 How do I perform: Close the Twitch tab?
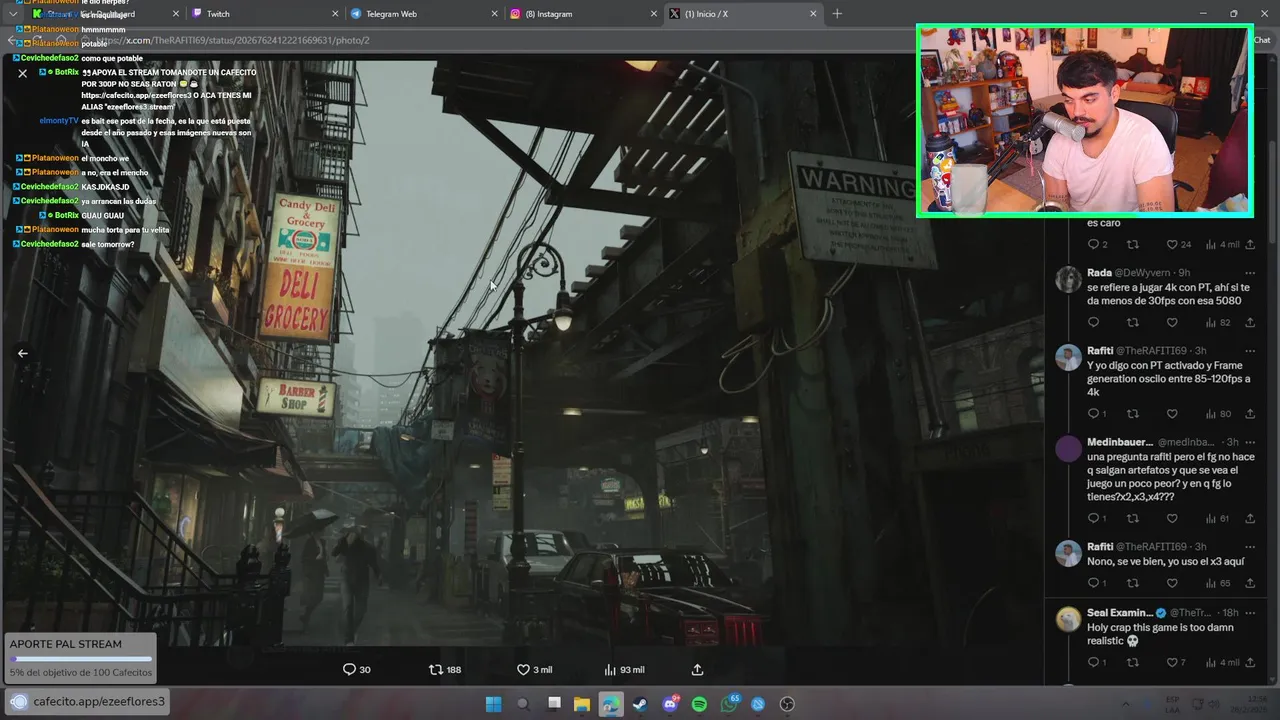coord(336,13)
